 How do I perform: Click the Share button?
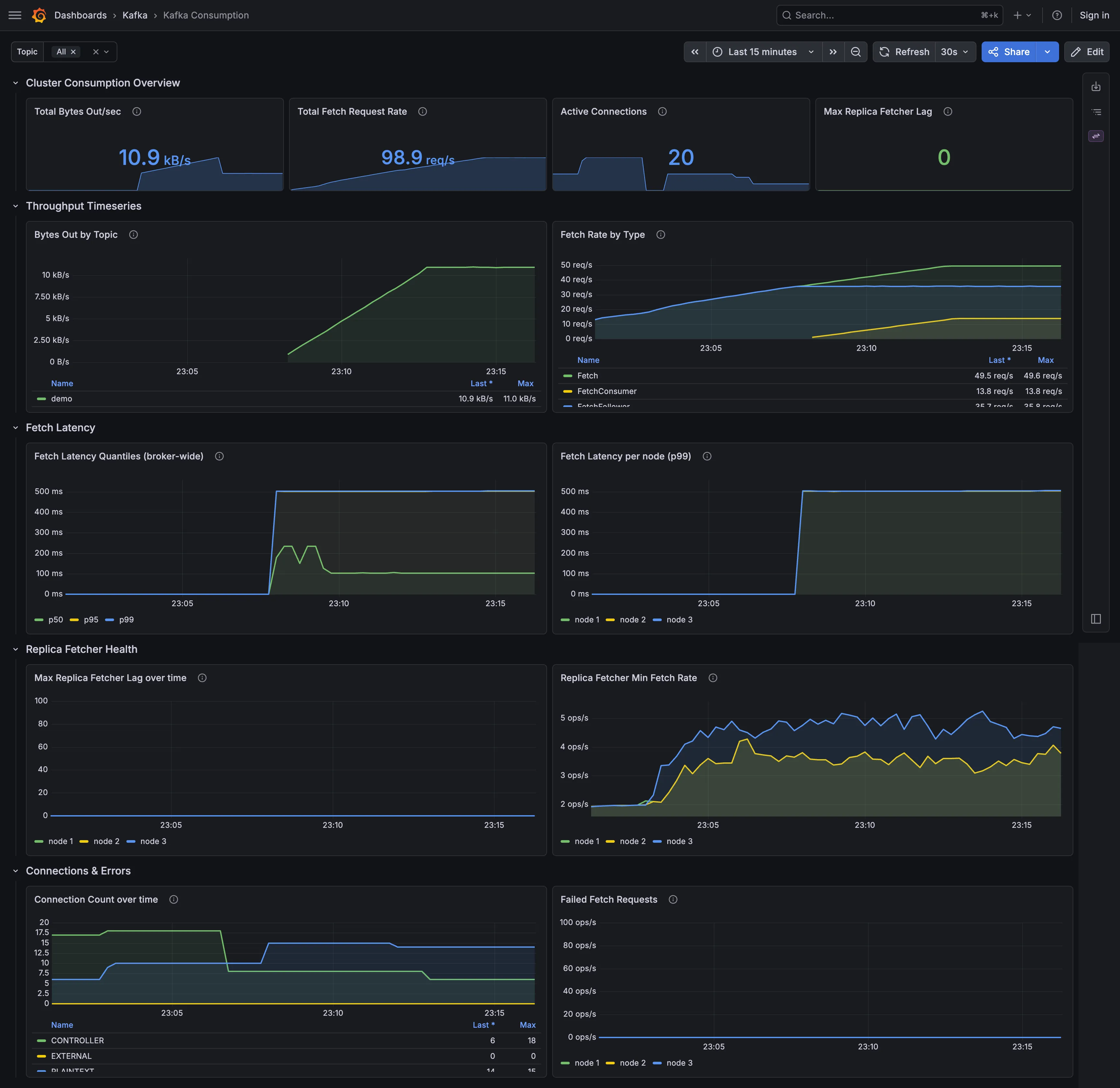(x=1009, y=52)
